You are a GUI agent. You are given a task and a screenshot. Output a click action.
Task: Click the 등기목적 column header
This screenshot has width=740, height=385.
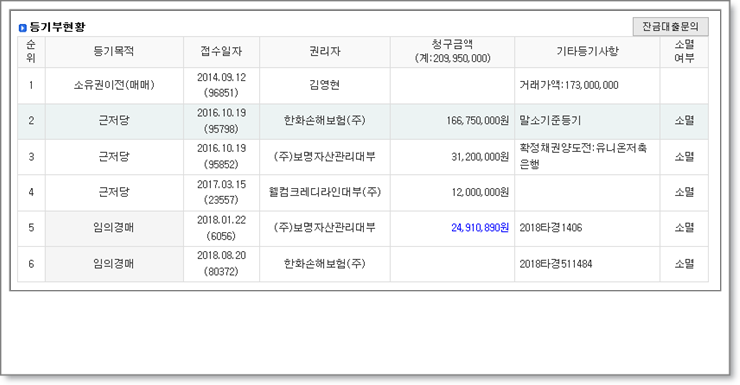click(x=114, y=51)
